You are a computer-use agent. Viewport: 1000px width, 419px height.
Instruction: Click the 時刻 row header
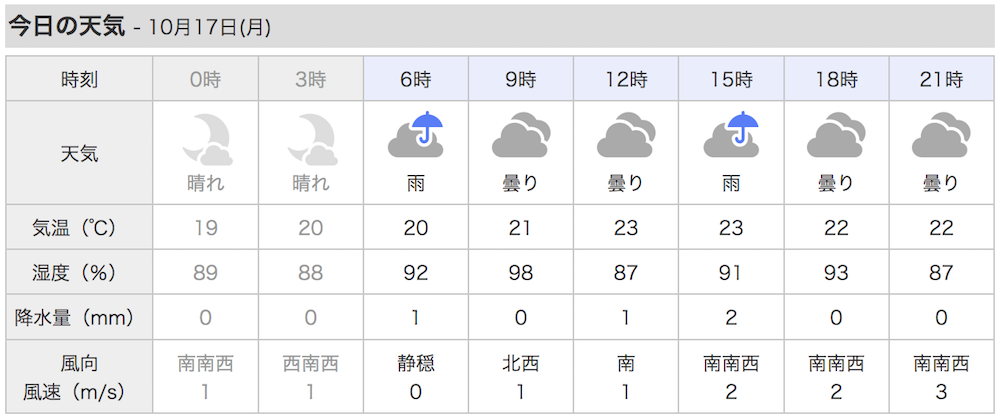[80, 78]
